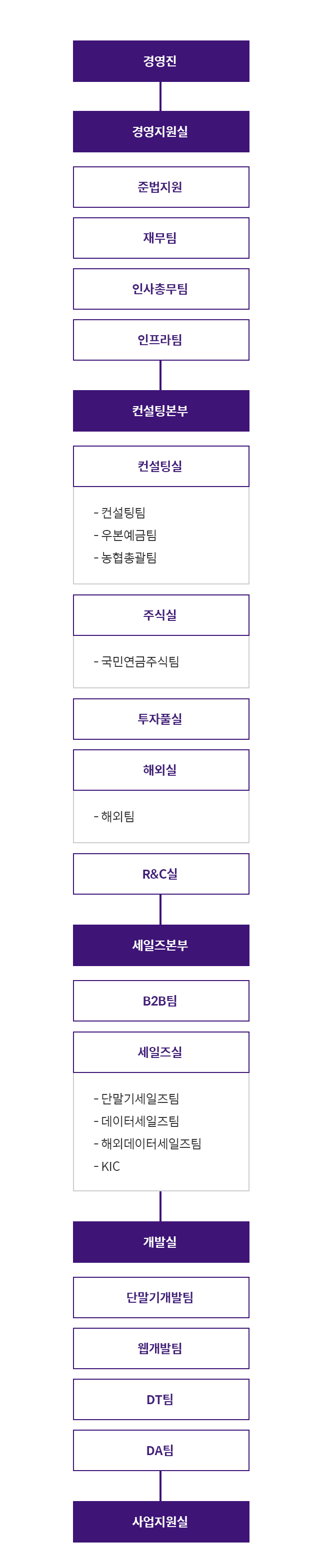Select the 세일즈본부 header

(161, 946)
